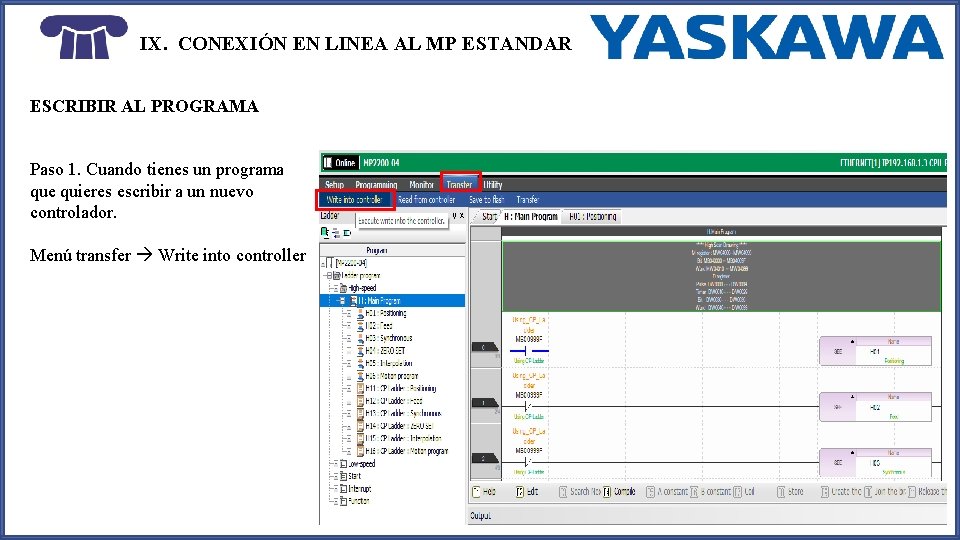Open the Transfer menu
960x540 pixels.
point(459,184)
